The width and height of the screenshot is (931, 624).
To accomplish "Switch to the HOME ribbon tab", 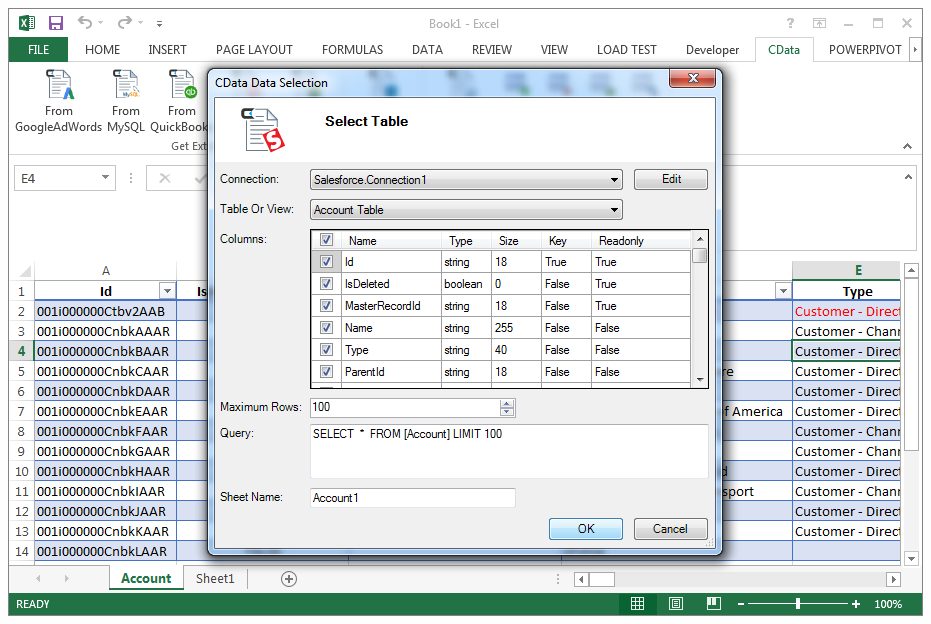I will pos(102,50).
